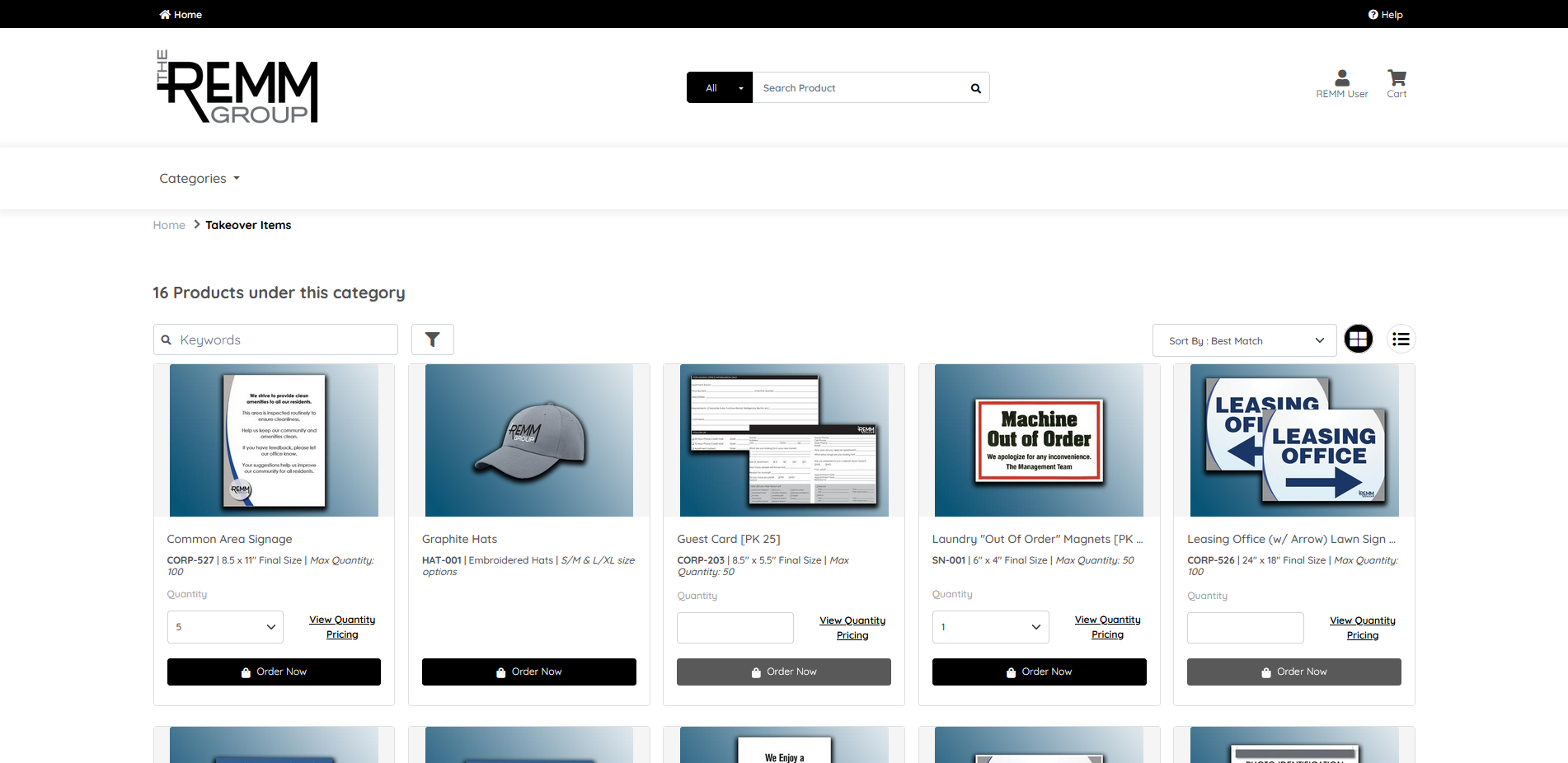Viewport: 1568px width, 763px height.
Task: Open the filter funnel icon
Action: tap(432, 339)
